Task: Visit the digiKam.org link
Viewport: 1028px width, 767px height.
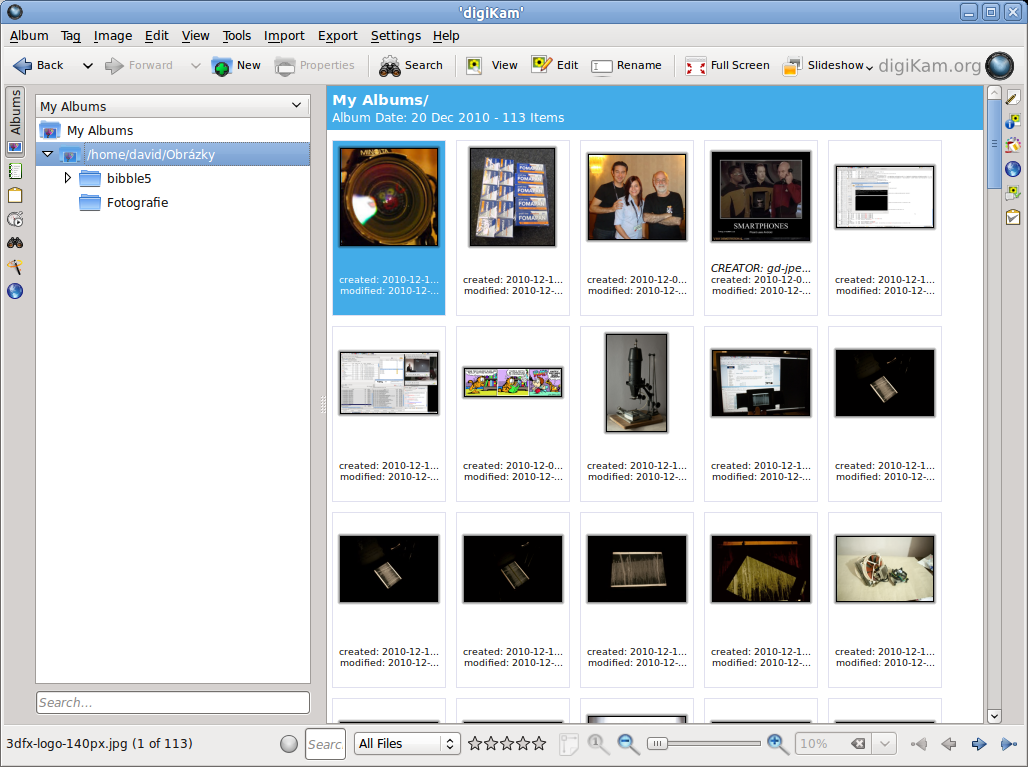Action: pyautogui.click(x=930, y=66)
